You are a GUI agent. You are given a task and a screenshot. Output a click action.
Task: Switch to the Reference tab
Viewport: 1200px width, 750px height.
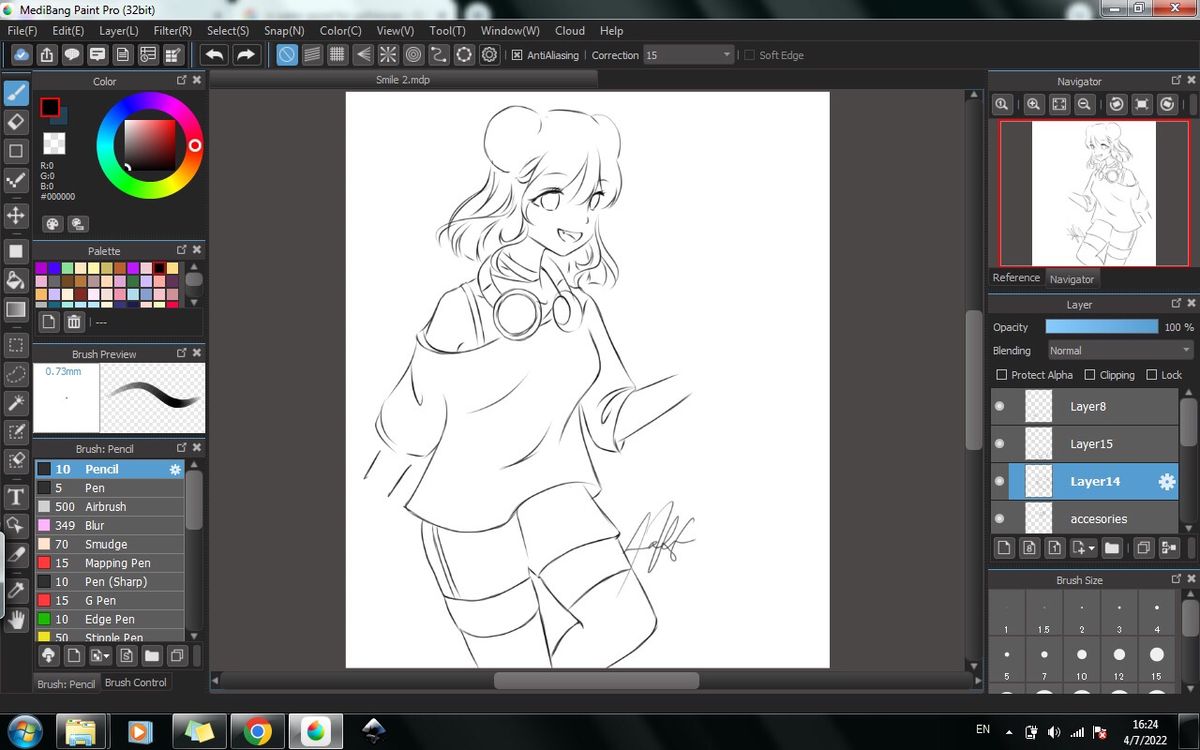click(1016, 278)
